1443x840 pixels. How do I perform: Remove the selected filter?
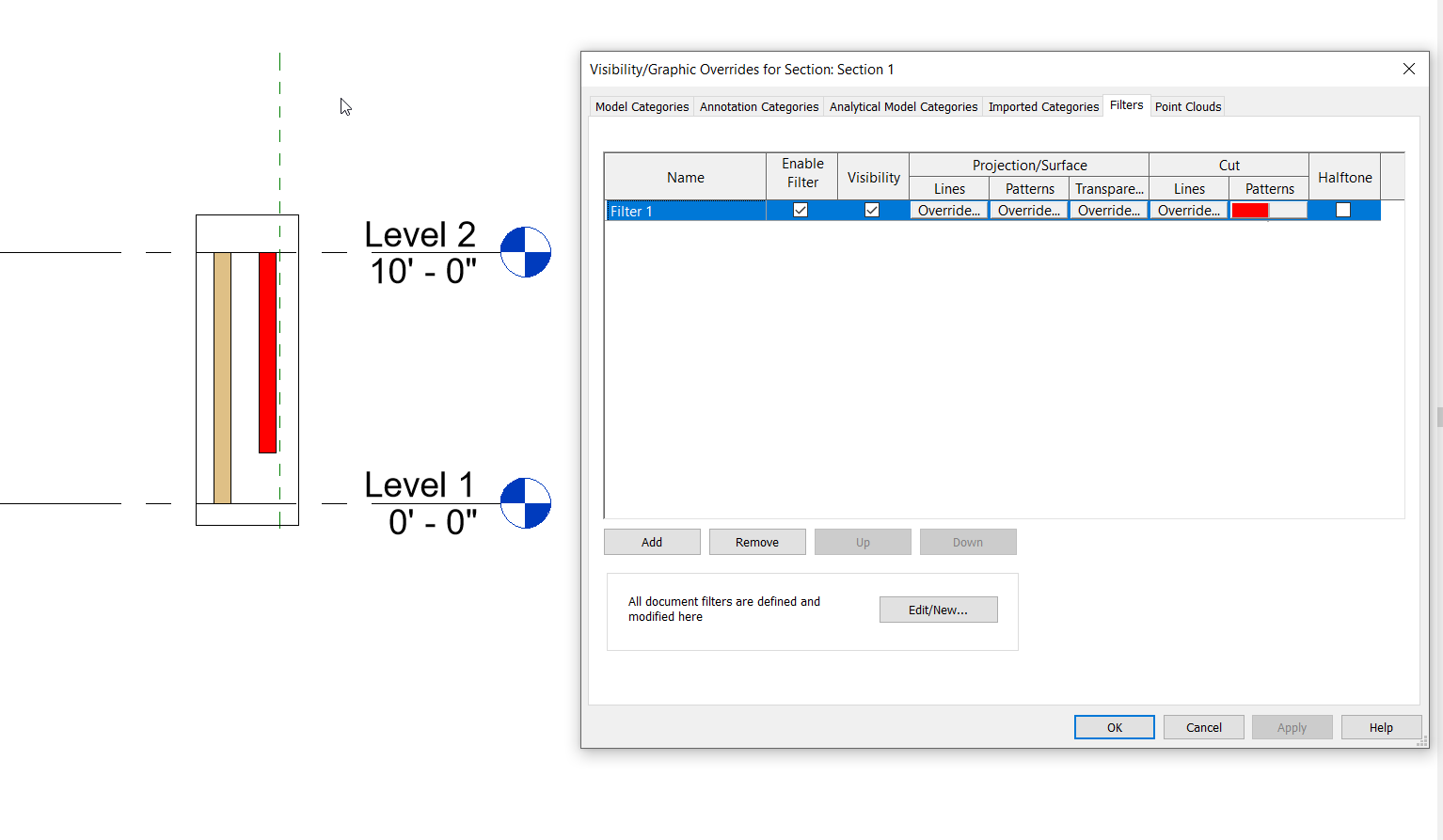click(x=756, y=541)
